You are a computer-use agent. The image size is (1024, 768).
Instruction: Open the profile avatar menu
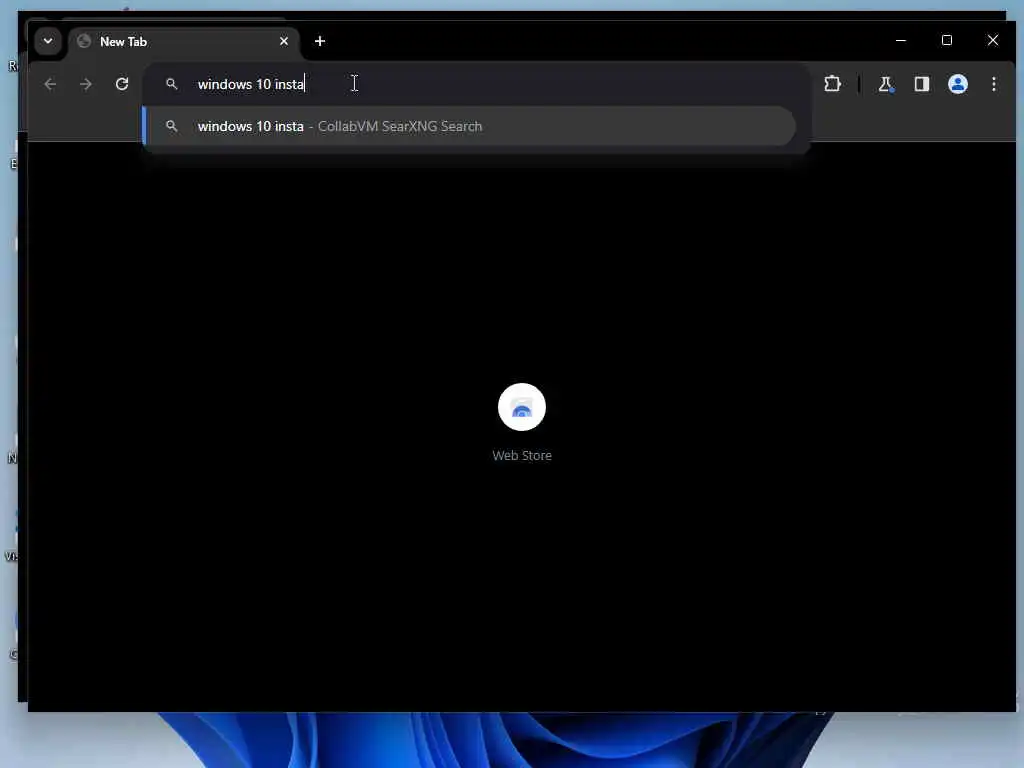point(957,84)
